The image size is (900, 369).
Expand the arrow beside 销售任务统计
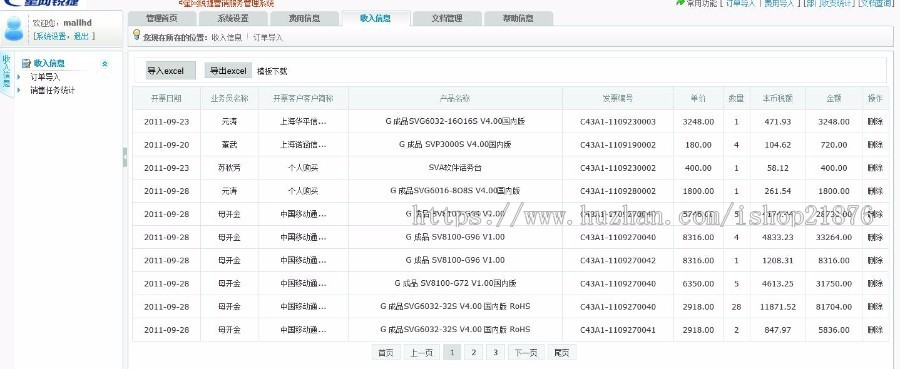(19, 90)
